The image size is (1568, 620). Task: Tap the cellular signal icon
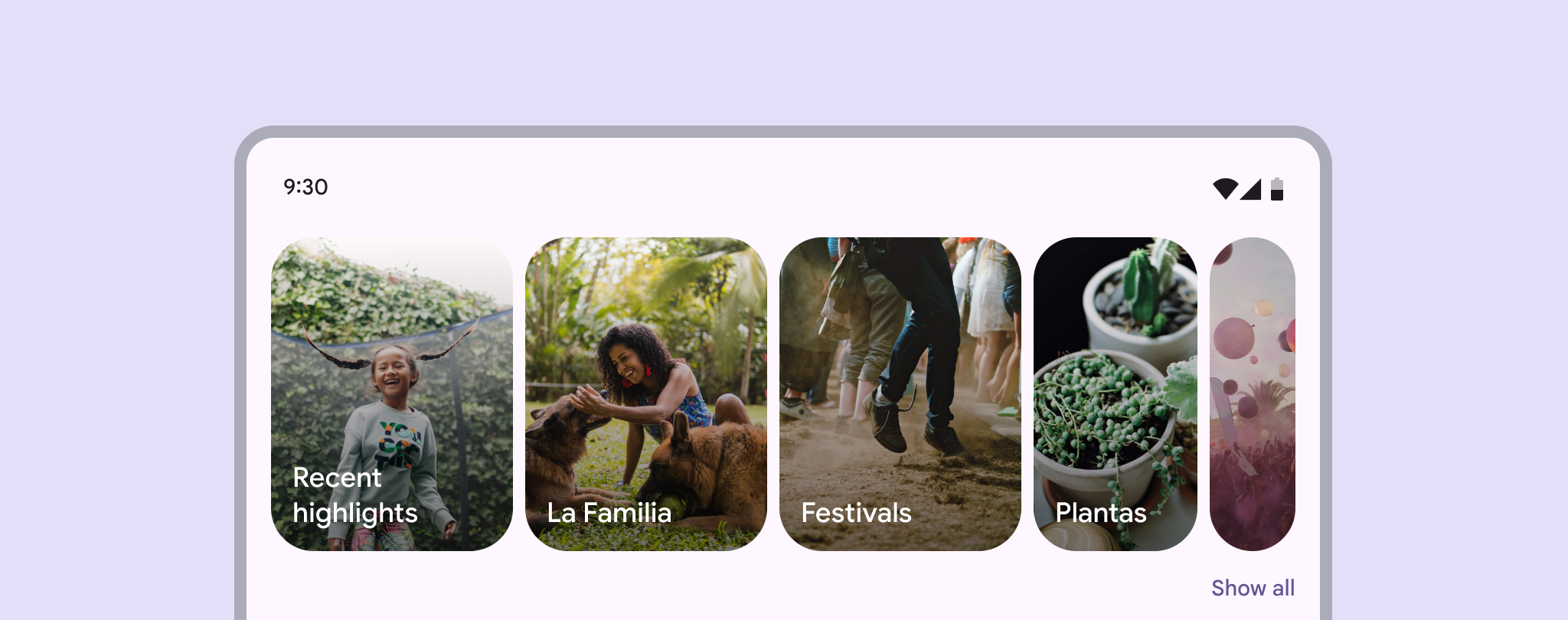coord(1251,188)
